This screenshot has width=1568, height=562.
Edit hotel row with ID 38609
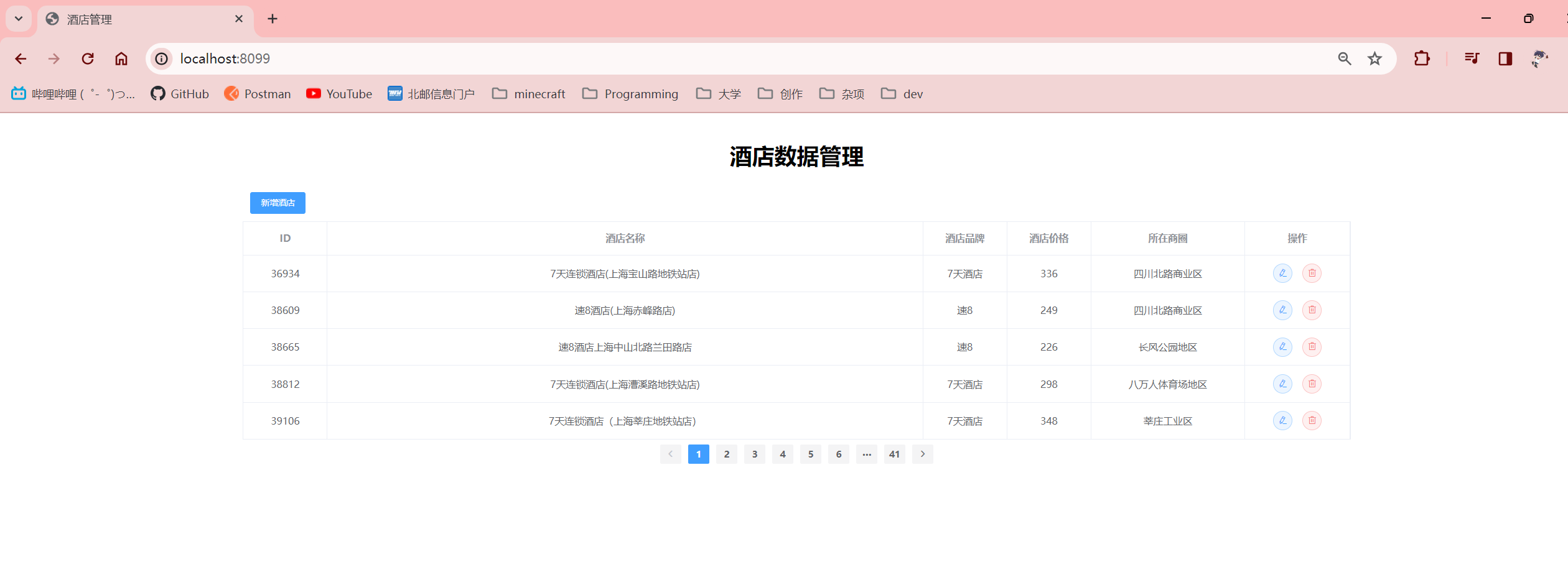(1282, 310)
